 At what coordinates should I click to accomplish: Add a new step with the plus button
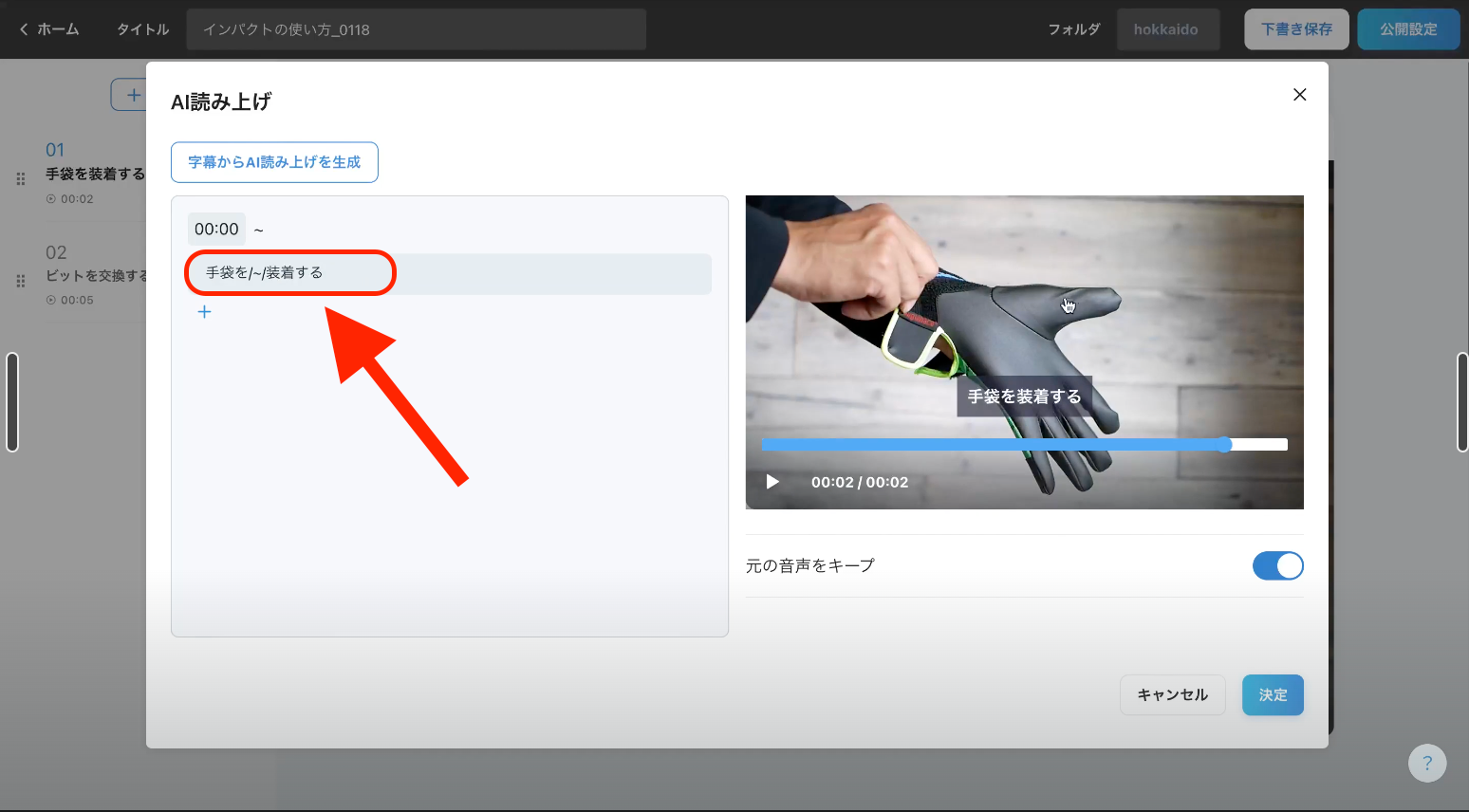[131, 95]
